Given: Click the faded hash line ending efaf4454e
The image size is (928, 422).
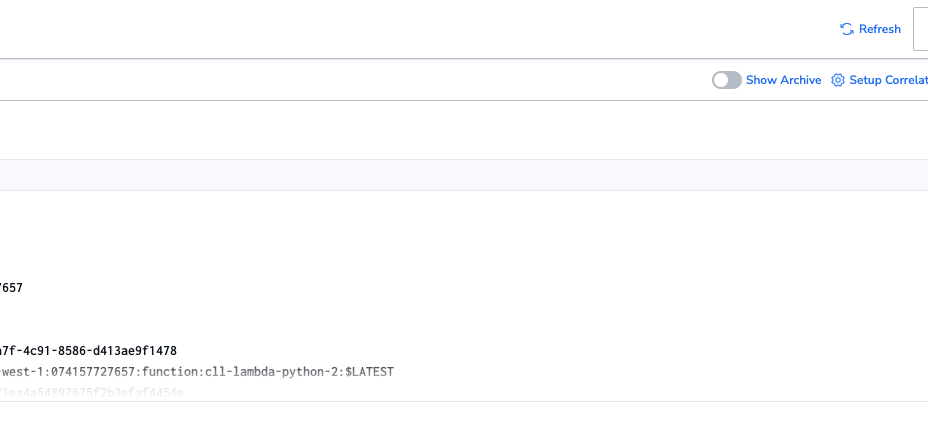Looking at the screenshot, I should [x=92, y=392].
